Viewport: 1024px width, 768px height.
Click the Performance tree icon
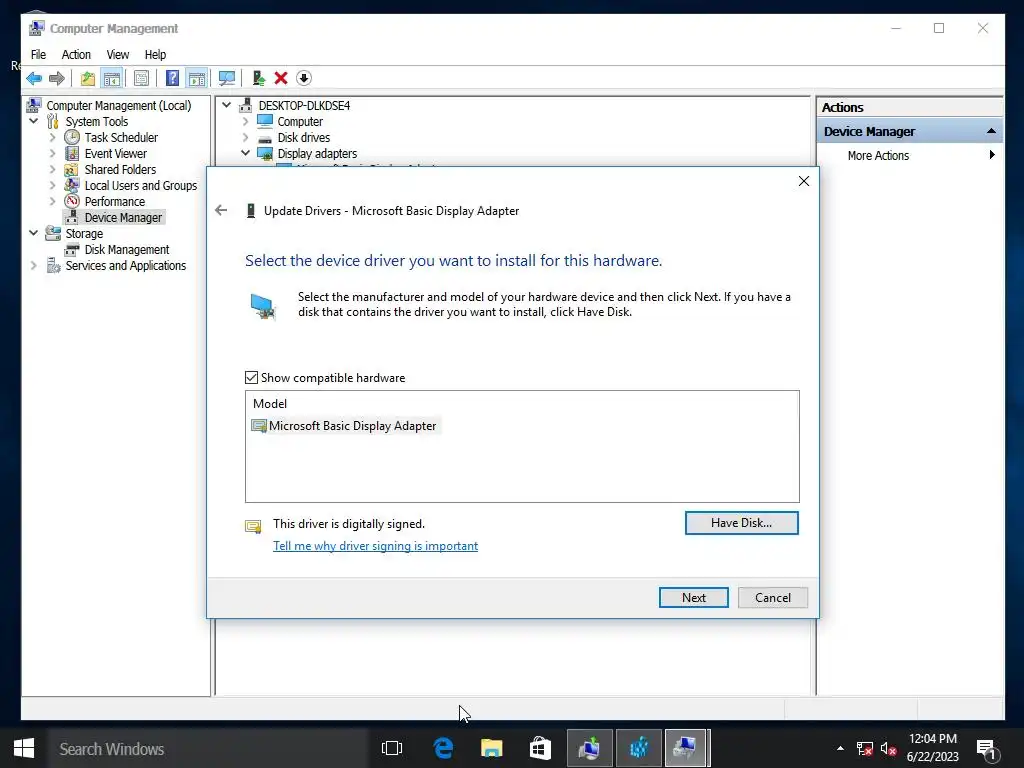tap(72, 201)
